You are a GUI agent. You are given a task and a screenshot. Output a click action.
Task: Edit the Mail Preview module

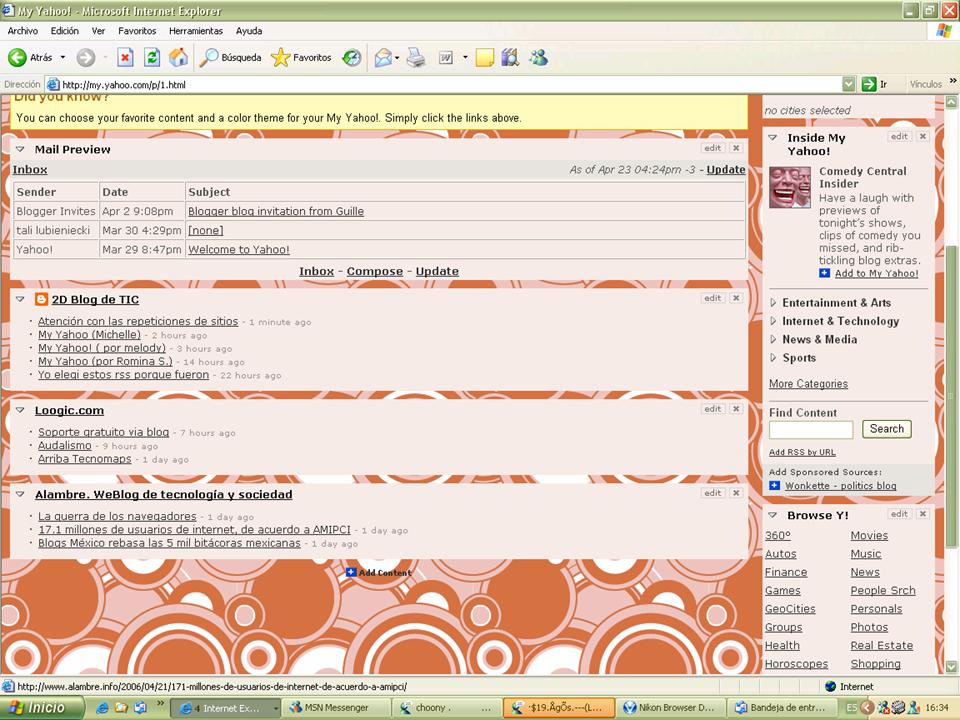pos(713,148)
